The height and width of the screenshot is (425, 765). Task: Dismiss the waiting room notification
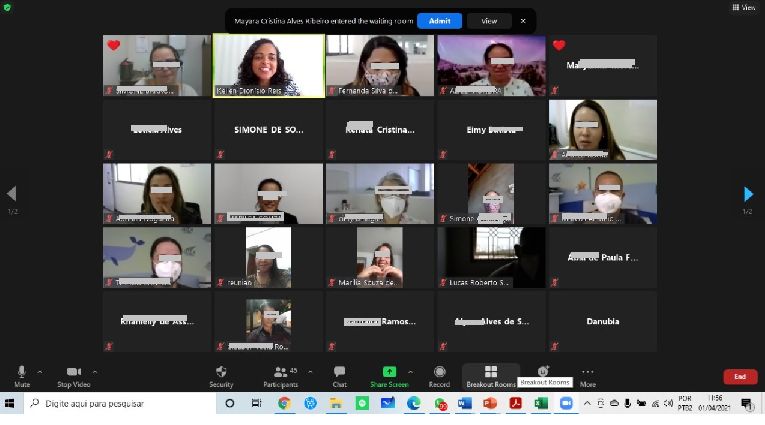point(522,20)
